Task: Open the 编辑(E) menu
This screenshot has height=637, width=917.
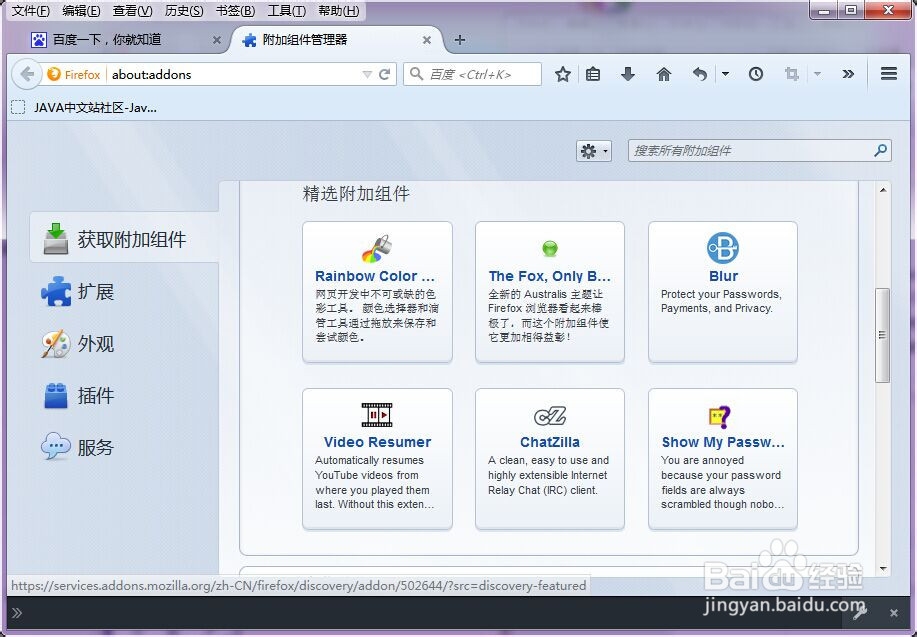Action: (x=81, y=11)
